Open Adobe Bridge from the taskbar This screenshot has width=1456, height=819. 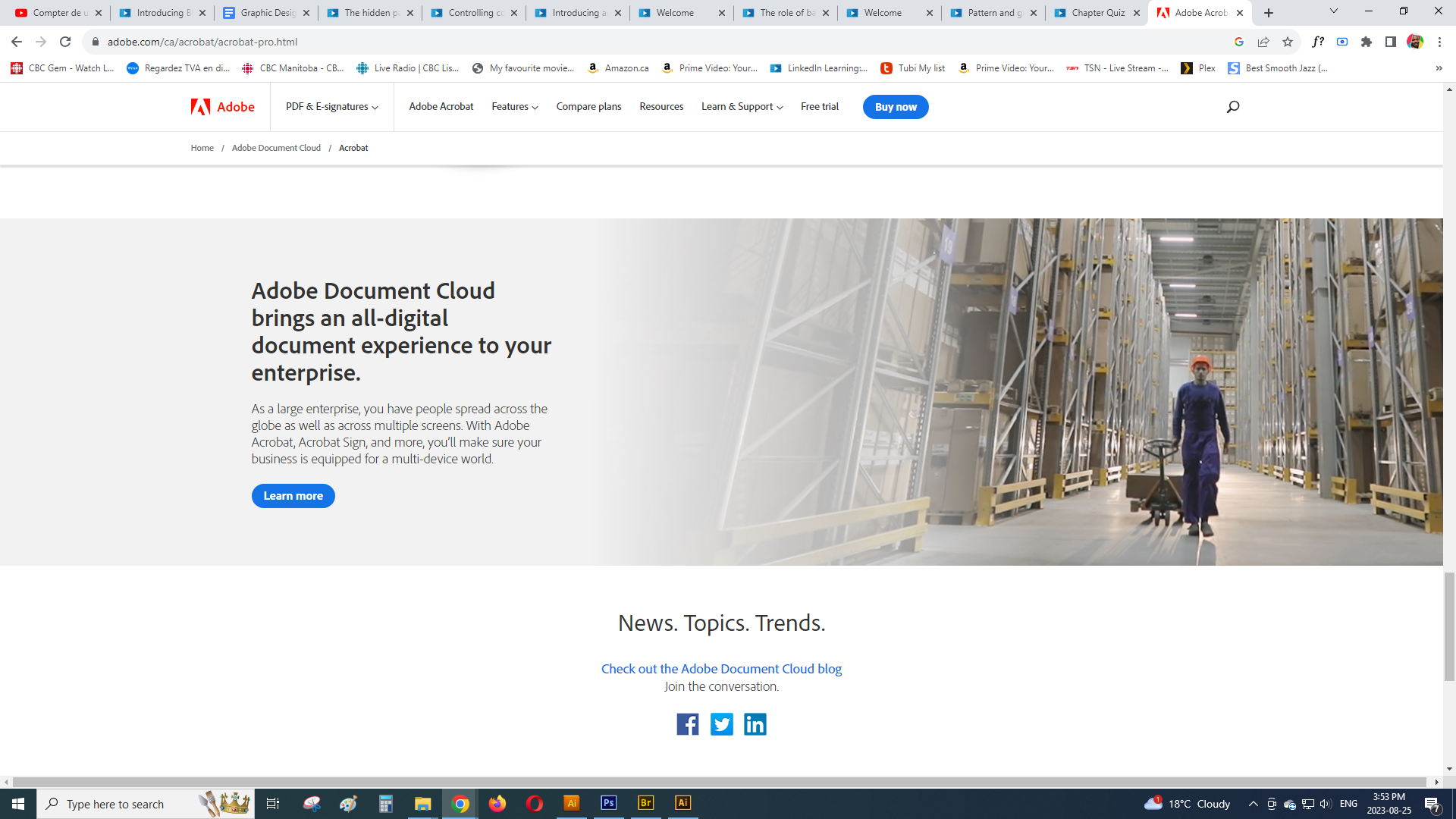[x=645, y=803]
